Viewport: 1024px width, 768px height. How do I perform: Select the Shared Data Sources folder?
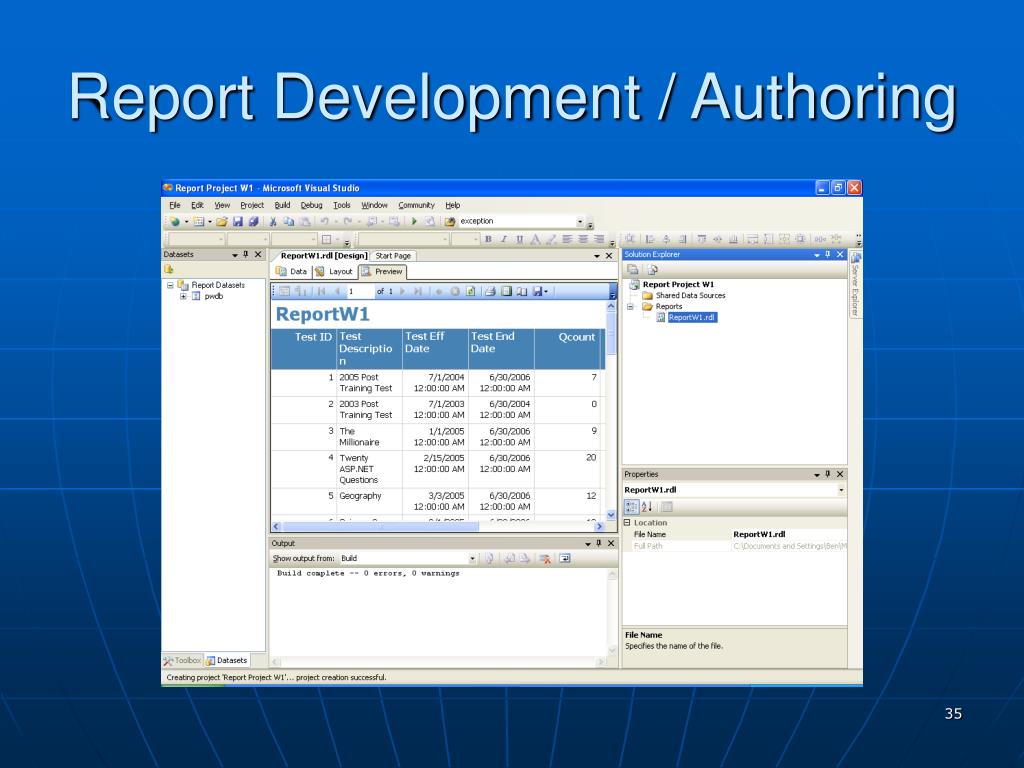tap(690, 295)
